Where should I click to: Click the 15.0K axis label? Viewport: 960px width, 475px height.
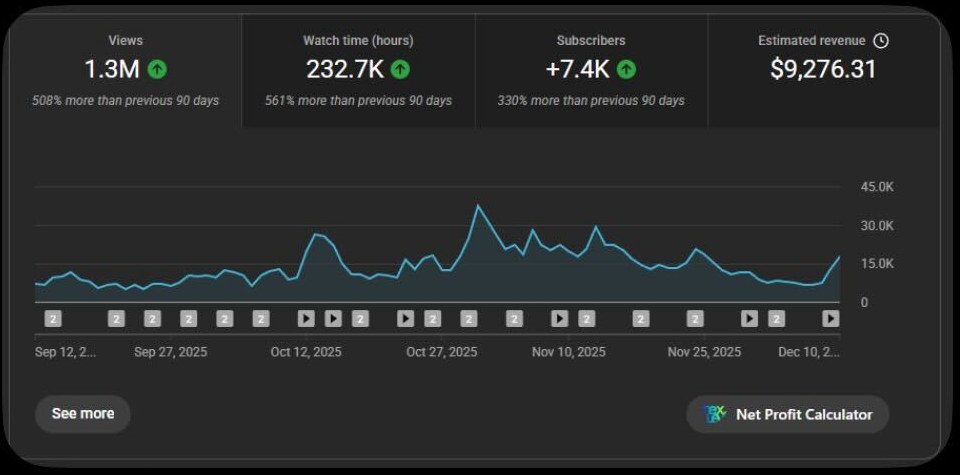(877, 264)
